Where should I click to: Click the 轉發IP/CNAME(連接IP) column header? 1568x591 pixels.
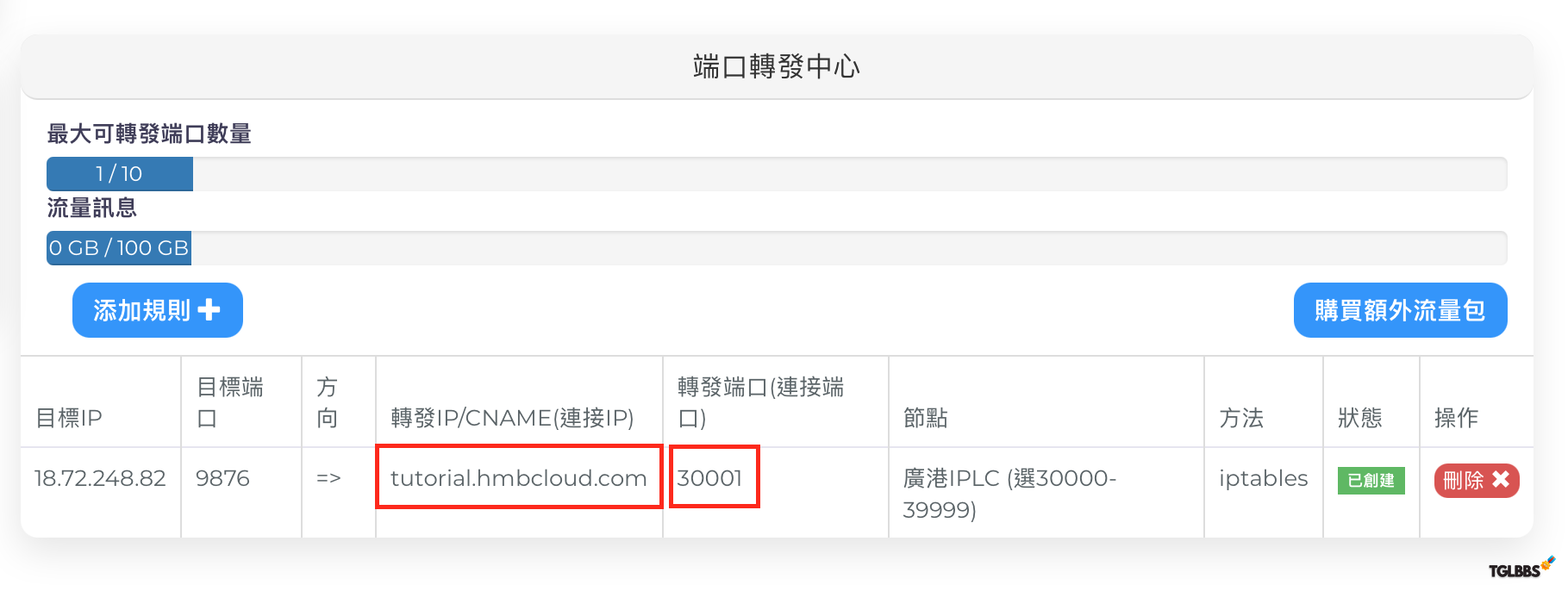[512, 418]
